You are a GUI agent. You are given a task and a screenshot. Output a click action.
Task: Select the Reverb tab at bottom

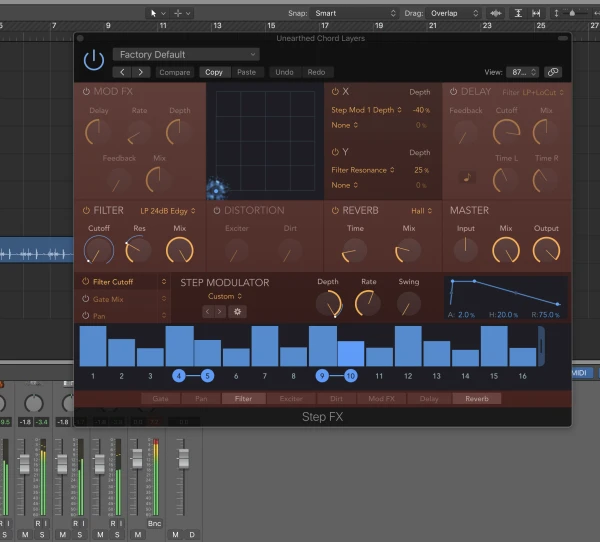click(x=477, y=399)
